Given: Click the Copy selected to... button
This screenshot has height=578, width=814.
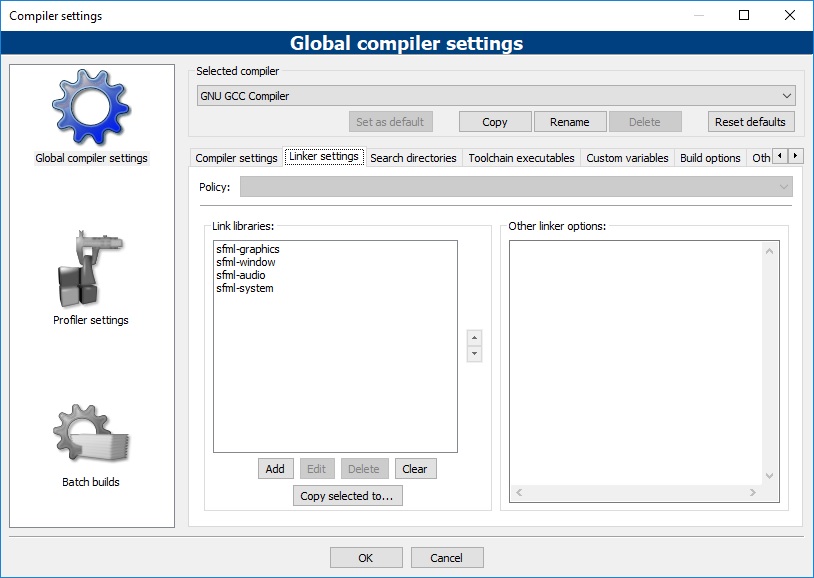Looking at the screenshot, I should point(347,496).
